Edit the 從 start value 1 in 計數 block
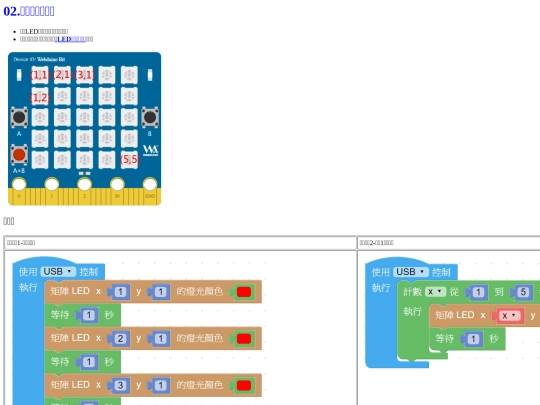 [x=478, y=292]
